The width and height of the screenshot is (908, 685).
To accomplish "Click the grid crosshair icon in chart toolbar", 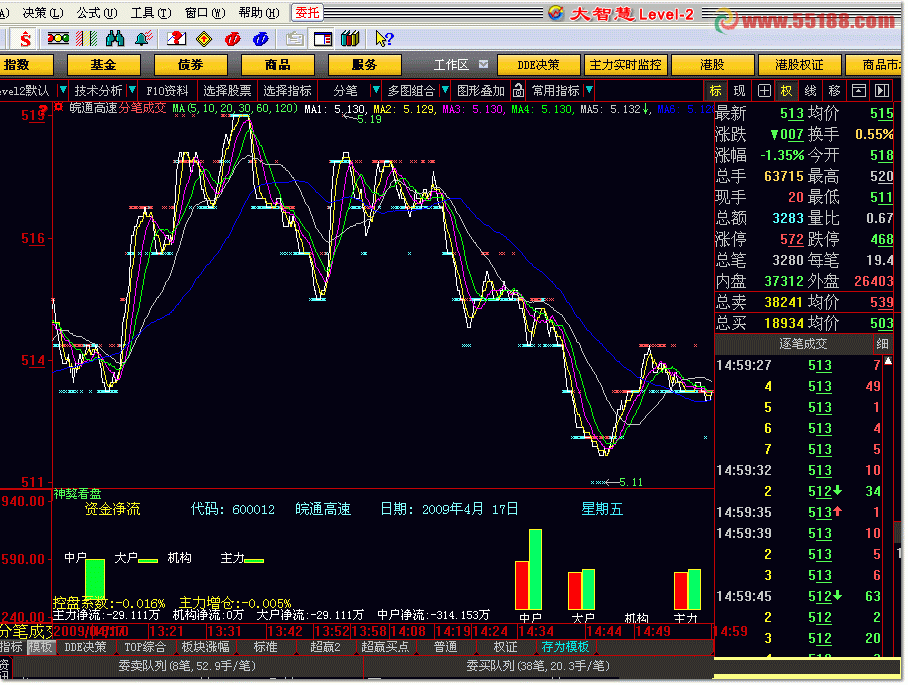I will (x=764, y=91).
